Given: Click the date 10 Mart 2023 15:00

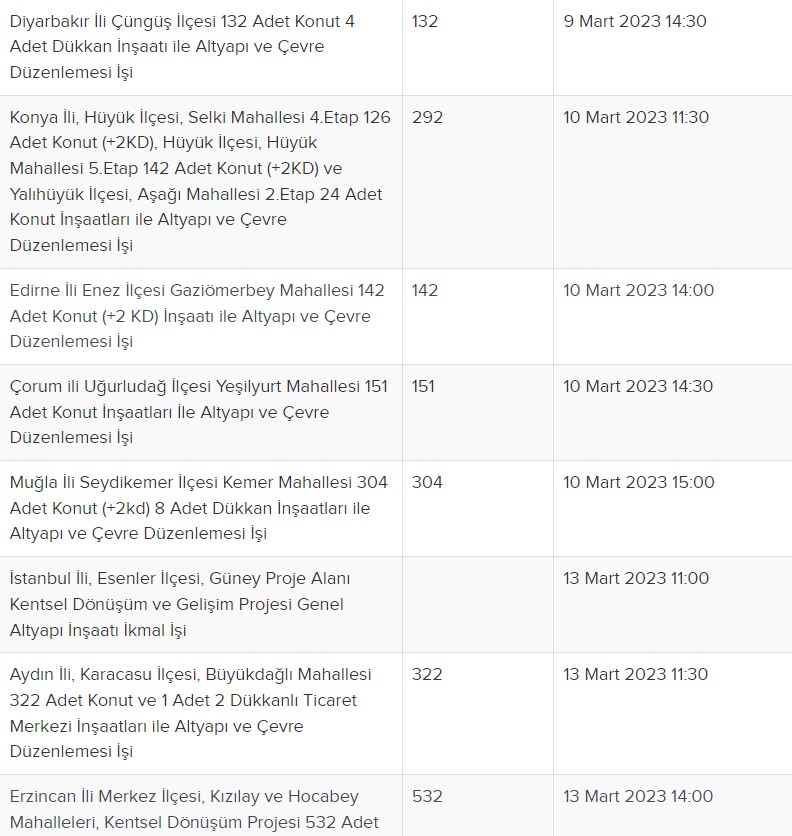Looking at the screenshot, I should tap(638, 483).
